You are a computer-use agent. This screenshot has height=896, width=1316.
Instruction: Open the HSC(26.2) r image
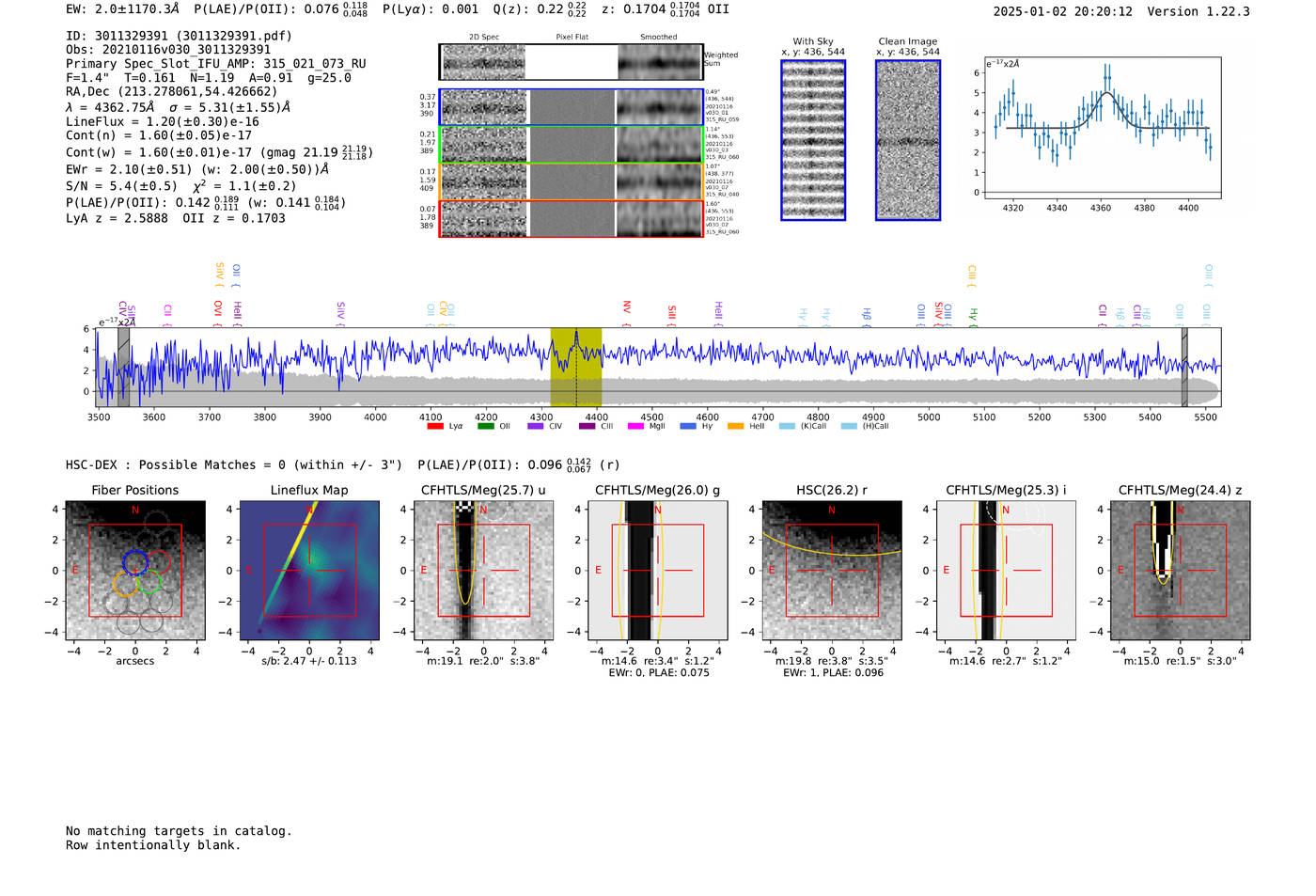831,571
